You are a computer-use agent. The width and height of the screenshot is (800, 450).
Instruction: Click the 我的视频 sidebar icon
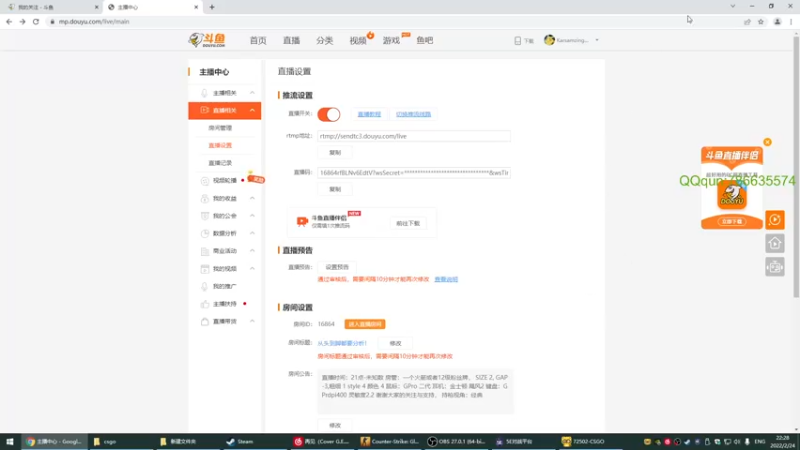(205, 268)
